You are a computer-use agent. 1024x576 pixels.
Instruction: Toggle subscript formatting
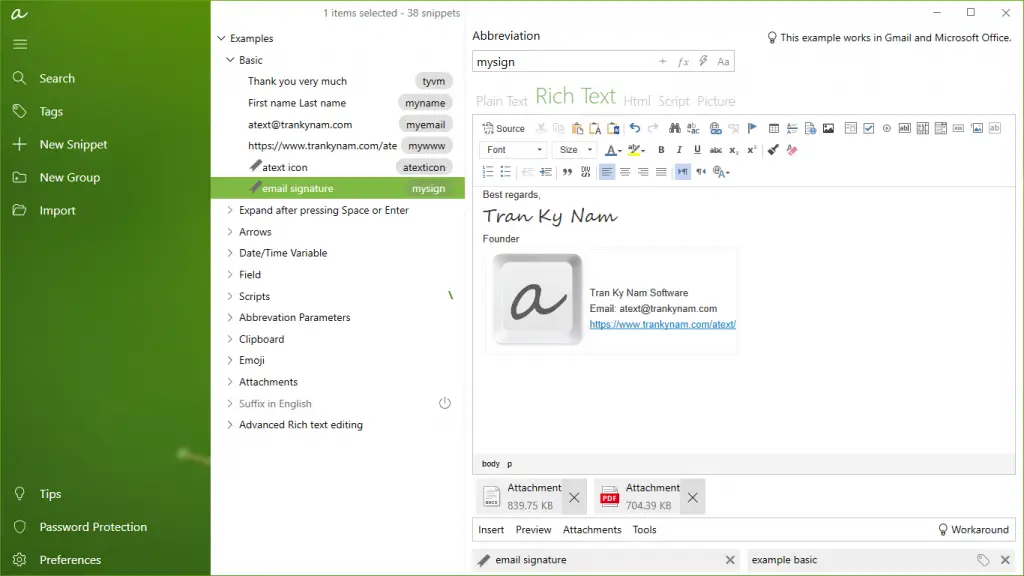733,150
